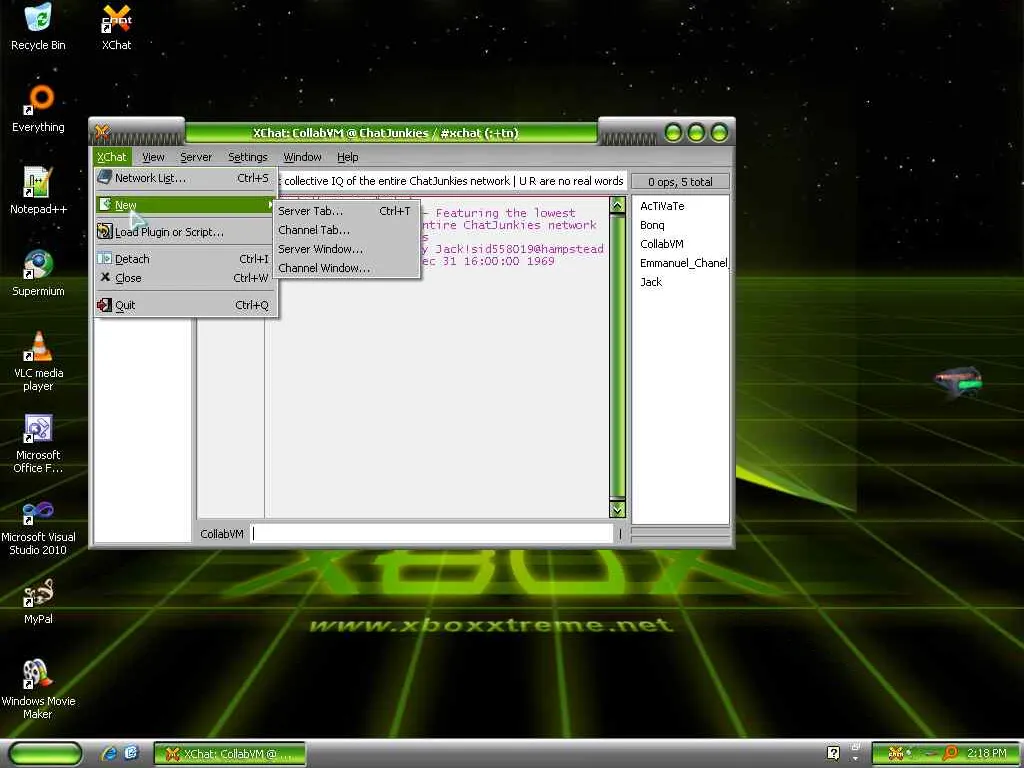Viewport: 1024px width, 768px height.
Task: Click the message input field
Action: pos(432,534)
